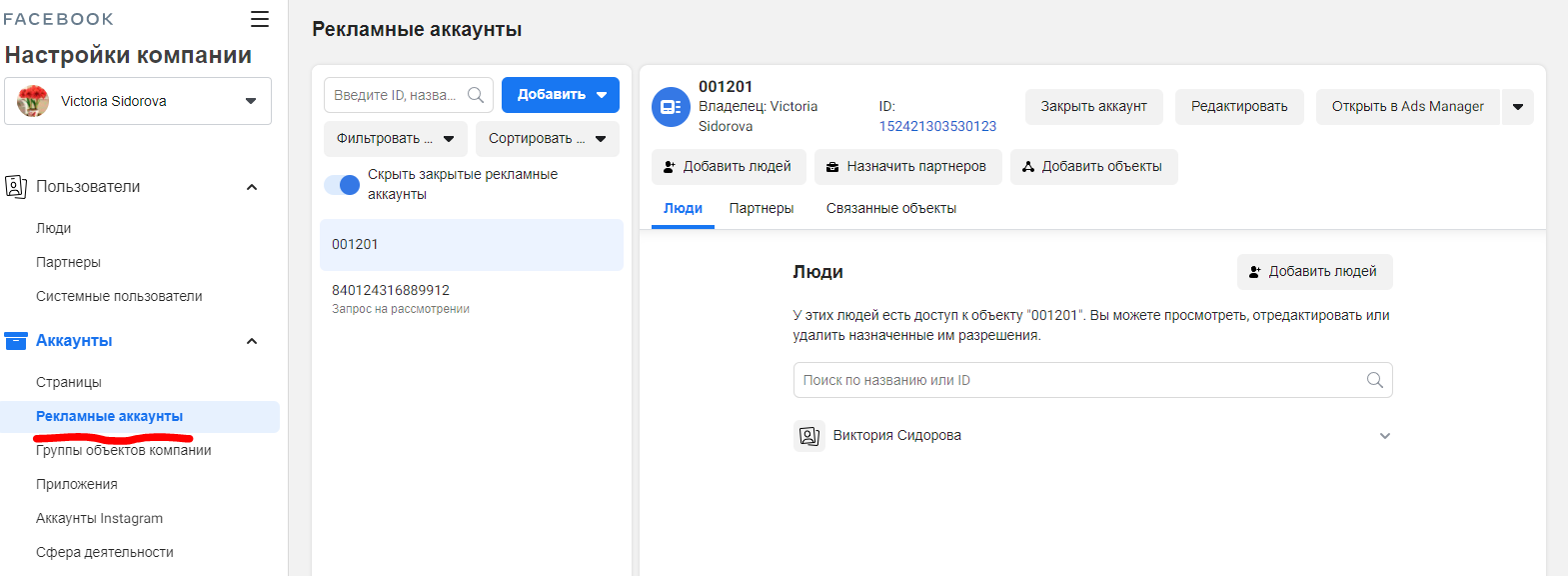Click search magnifier in ID search box
This screenshot has height=576, width=1568.
[476, 95]
